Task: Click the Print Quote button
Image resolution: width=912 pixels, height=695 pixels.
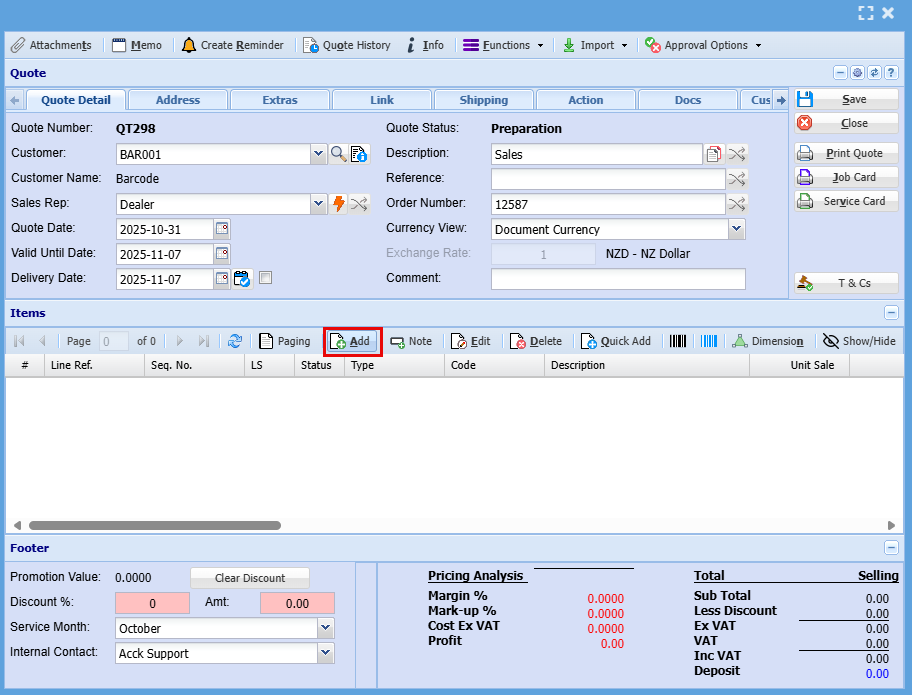Action: click(x=846, y=153)
